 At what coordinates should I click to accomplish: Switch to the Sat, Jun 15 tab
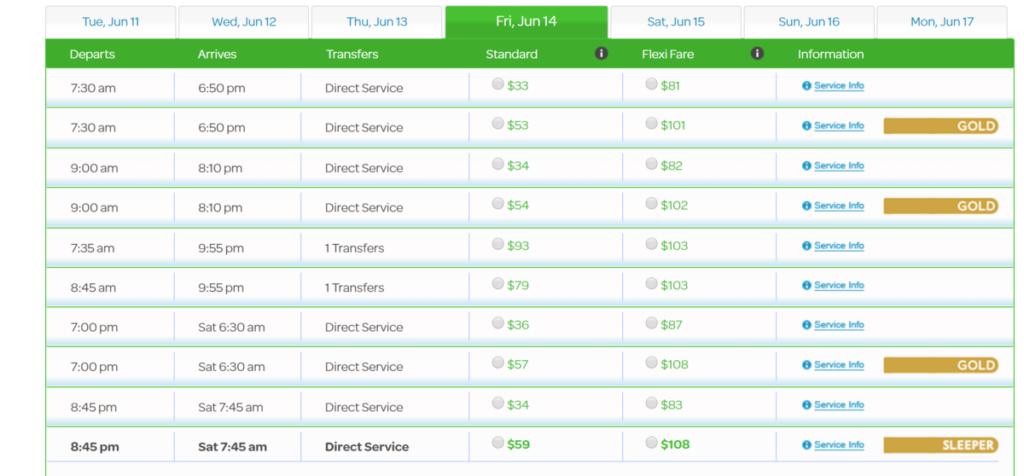point(676,22)
